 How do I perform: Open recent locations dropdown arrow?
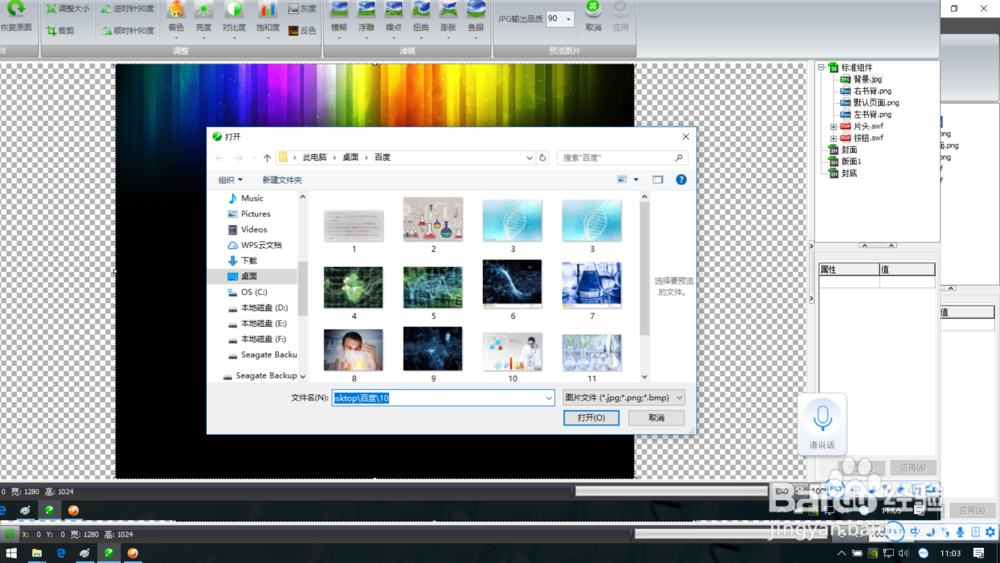[254, 157]
